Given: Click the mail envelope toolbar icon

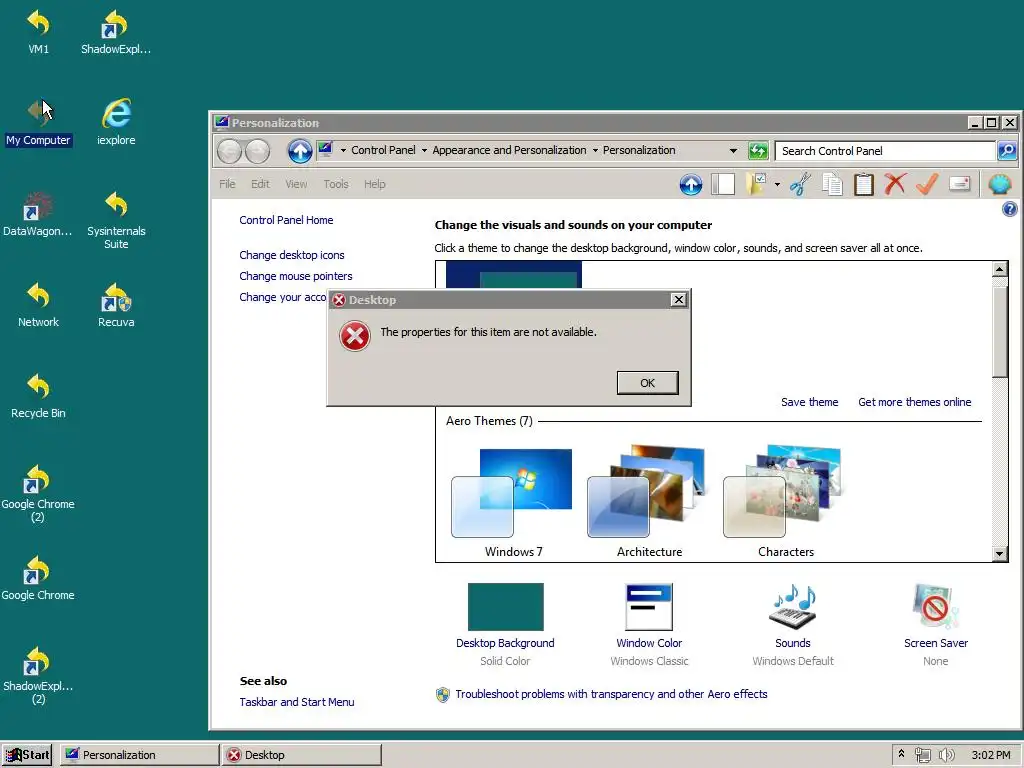Looking at the screenshot, I should point(959,184).
